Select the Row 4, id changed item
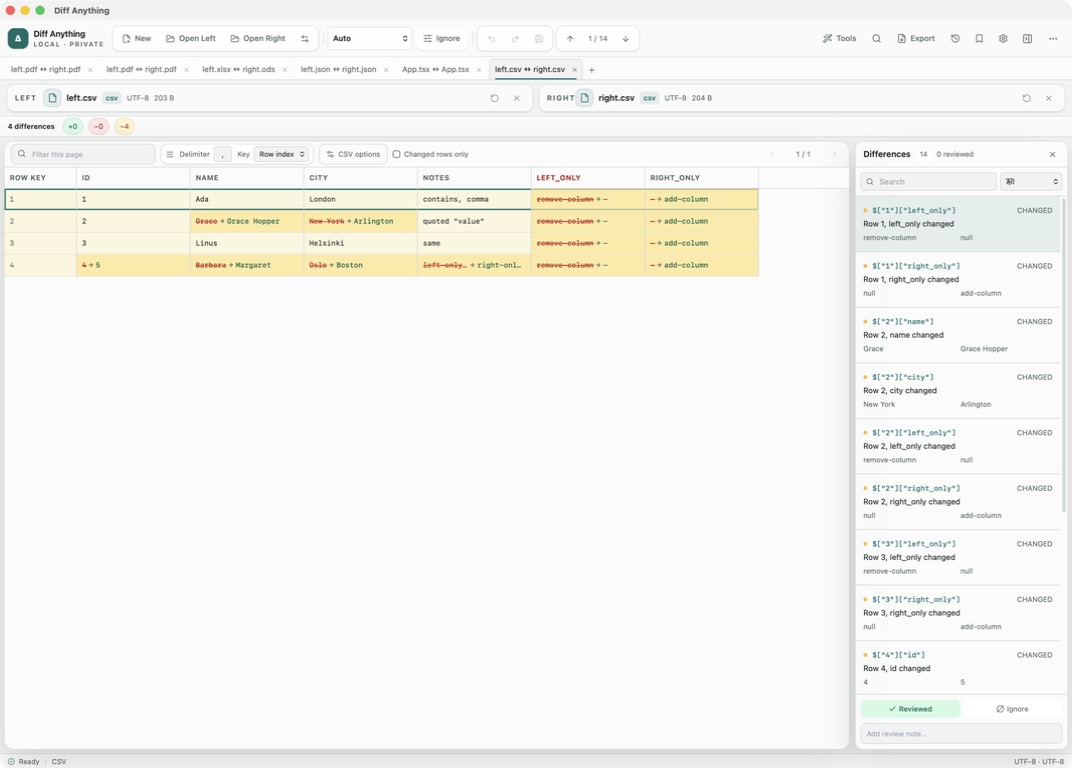The image size is (1072, 768). pyautogui.click(x=958, y=668)
